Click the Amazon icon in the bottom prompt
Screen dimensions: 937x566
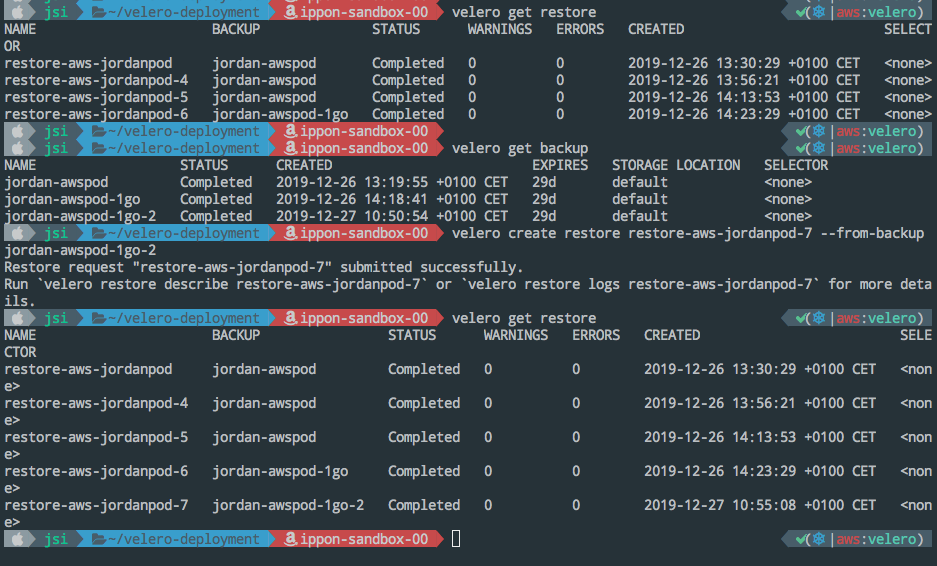pyautogui.click(x=291, y=539)
